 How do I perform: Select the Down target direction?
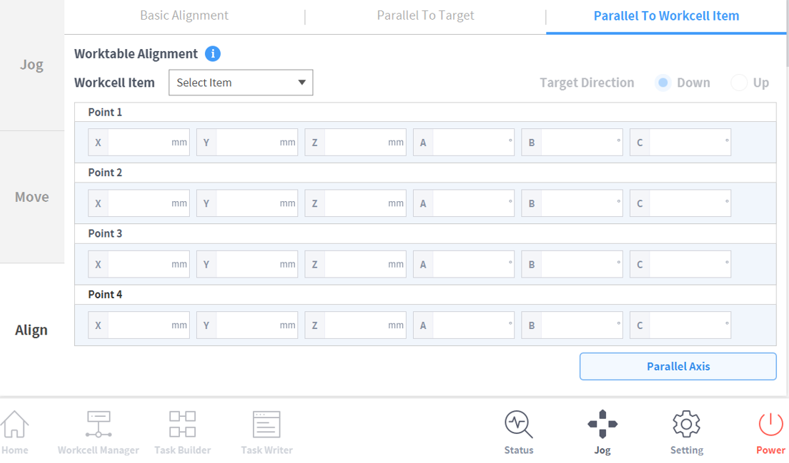[663, 83]
